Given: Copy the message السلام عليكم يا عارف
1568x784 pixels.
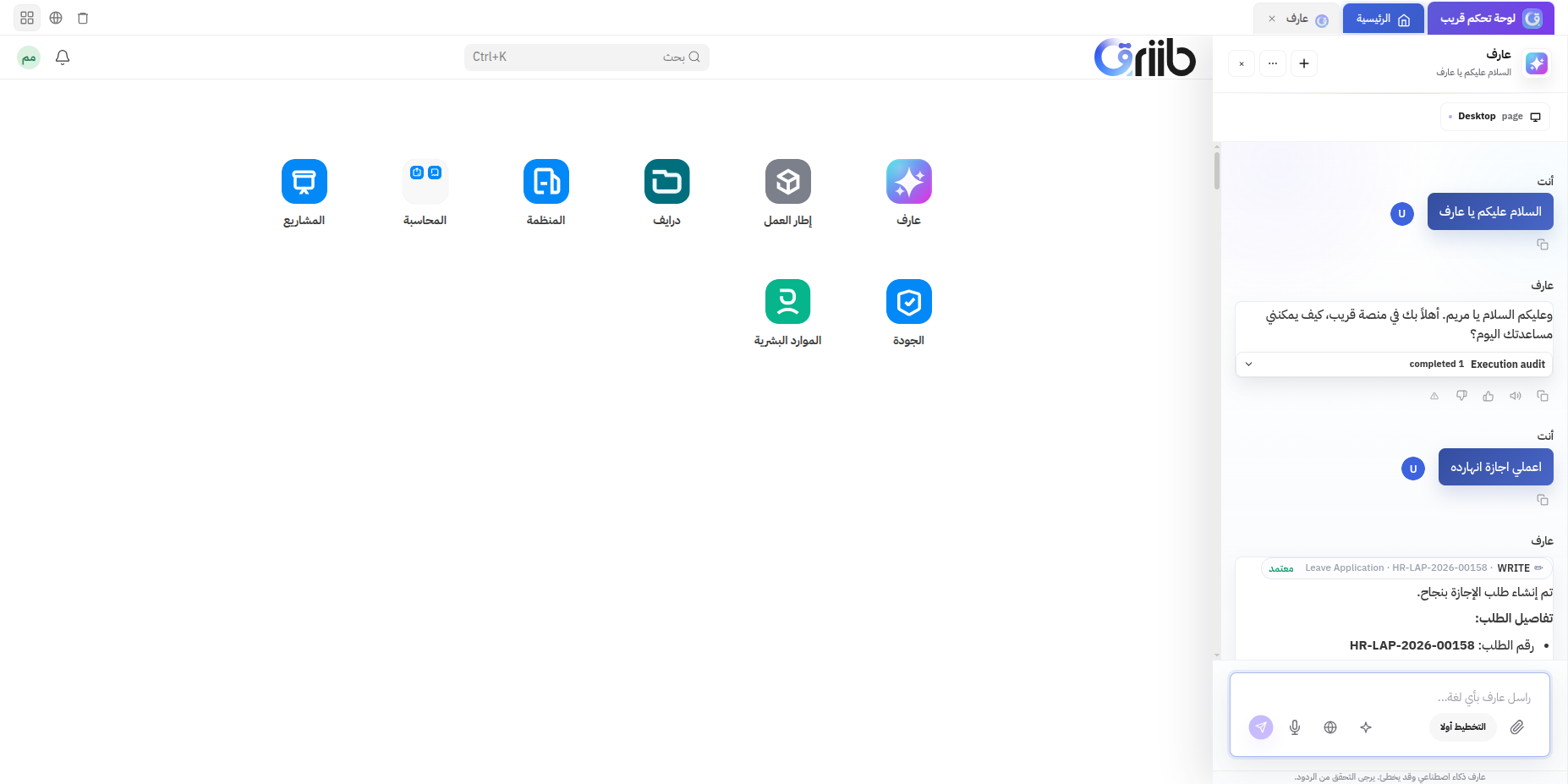Looking at the screenshot, I should [x=1543, y=244].
